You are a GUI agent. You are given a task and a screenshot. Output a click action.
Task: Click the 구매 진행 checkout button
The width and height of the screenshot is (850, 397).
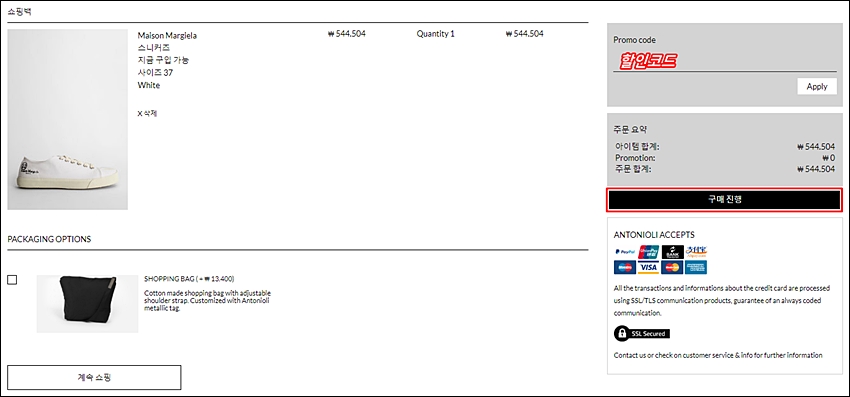[724, 200]
